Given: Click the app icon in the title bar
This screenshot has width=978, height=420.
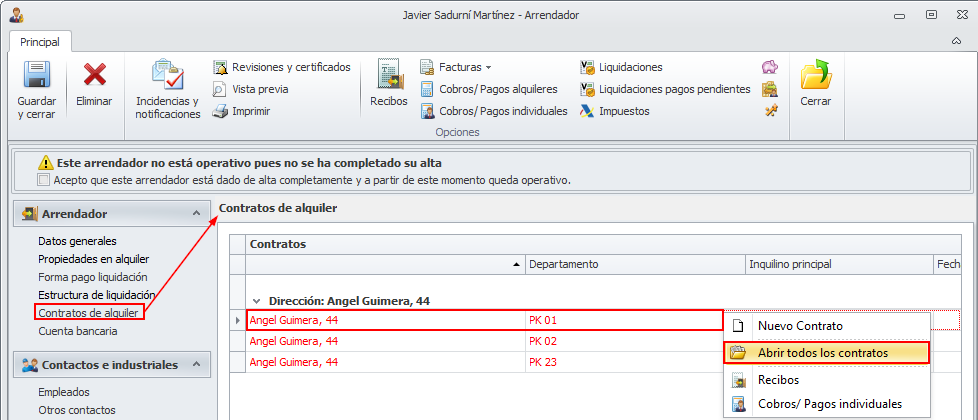Looking at the screenshot, I should pyautogui.click(x=16, y=14).
